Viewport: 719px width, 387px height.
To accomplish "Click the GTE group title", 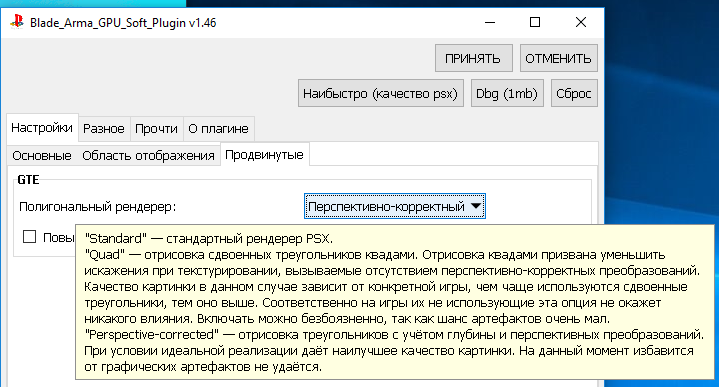I will (x=28, y=180).
